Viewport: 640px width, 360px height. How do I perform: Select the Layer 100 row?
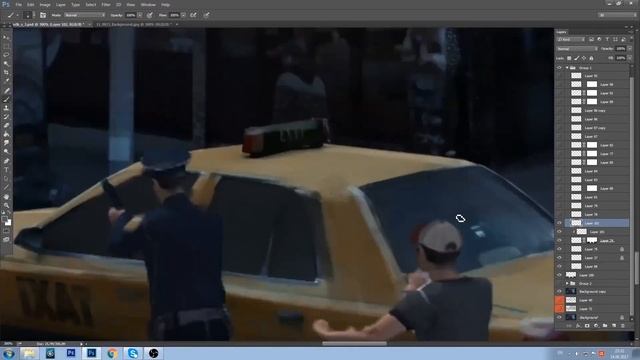click(x=596, y=275)
